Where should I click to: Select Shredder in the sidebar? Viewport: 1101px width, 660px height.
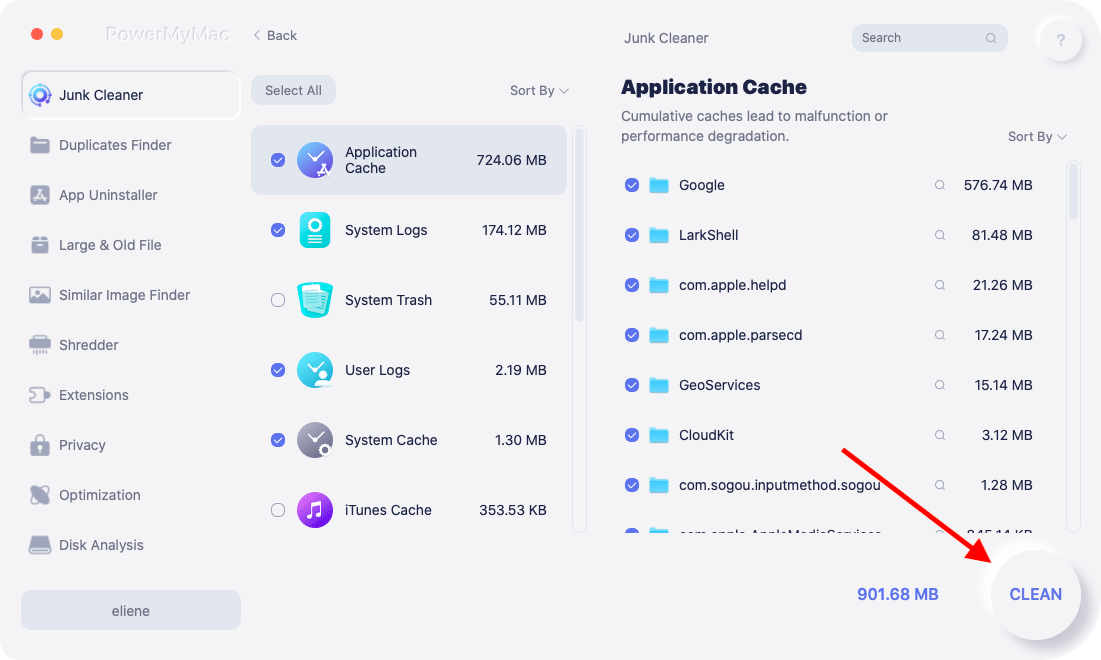131,345
